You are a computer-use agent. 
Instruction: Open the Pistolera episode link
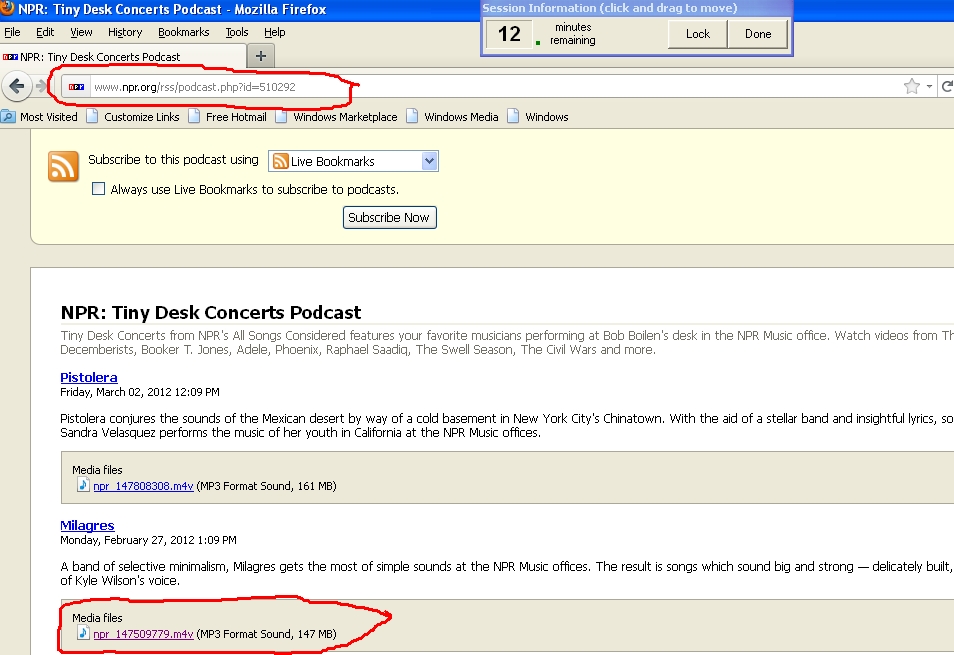(89, 378)
